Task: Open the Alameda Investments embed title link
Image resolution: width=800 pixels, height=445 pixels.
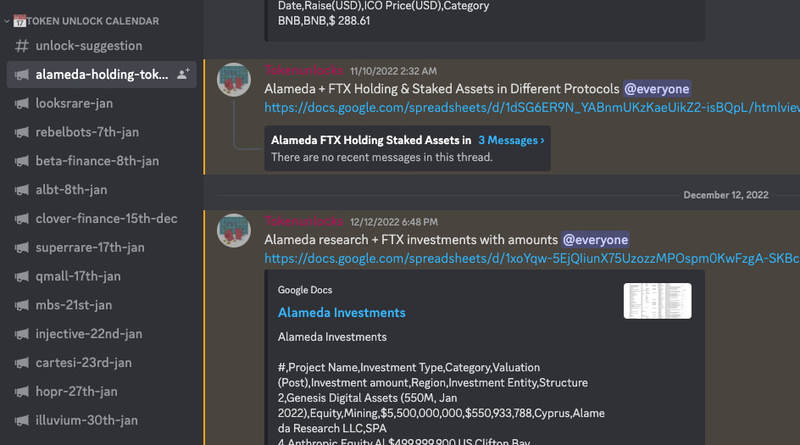Action: (x=342, y=313)
